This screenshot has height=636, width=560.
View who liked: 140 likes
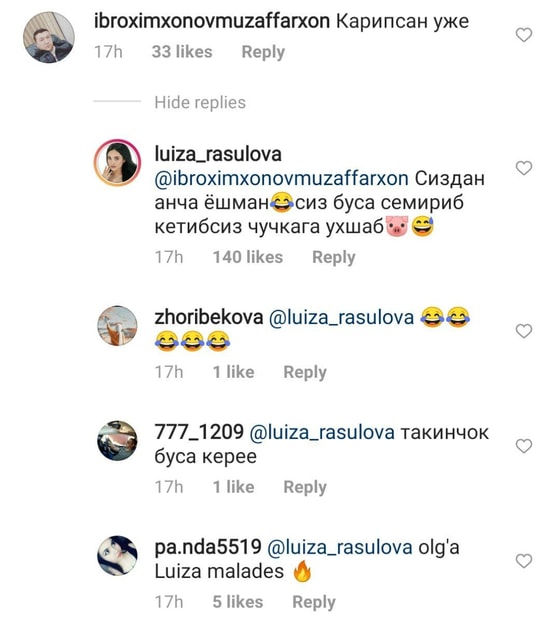point(248,257)
